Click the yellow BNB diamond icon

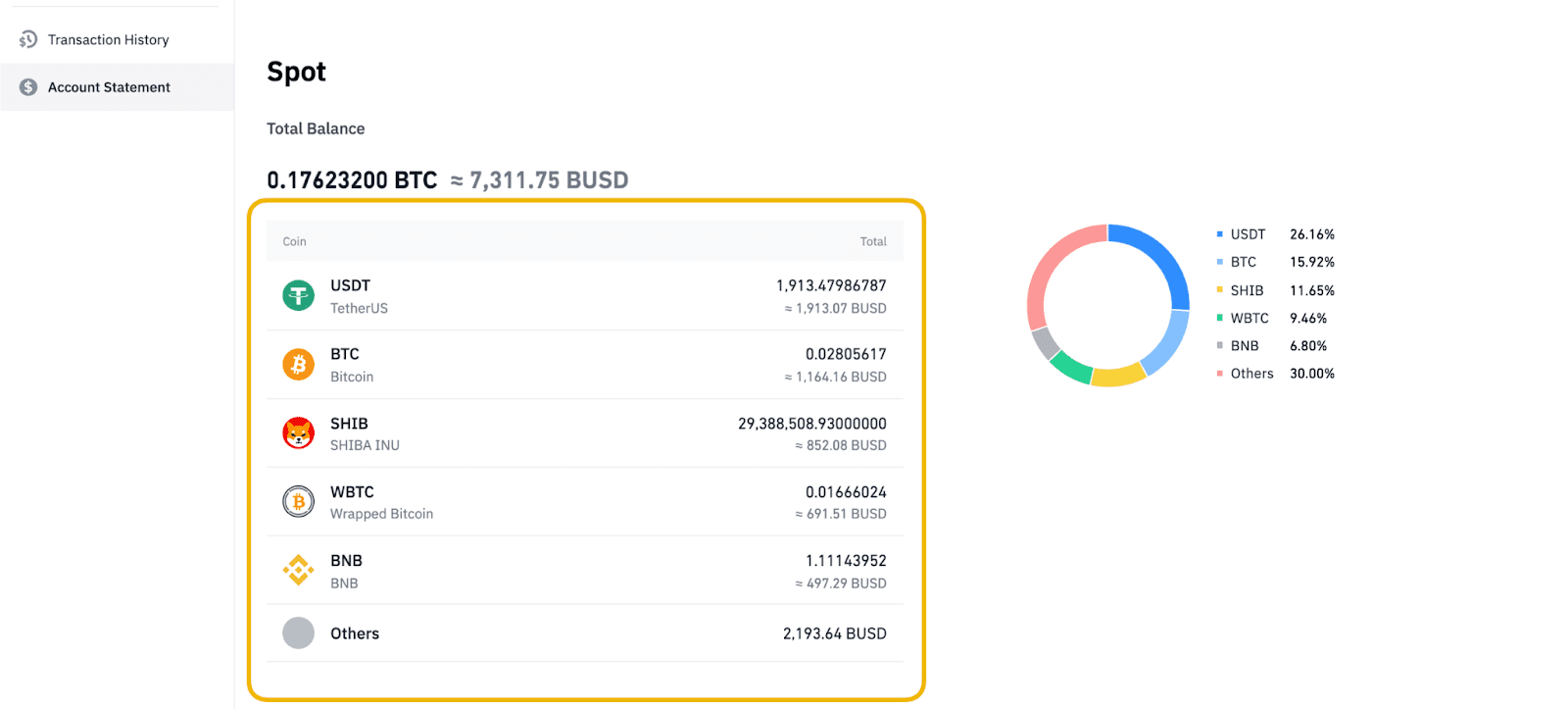pyautogui.click(x=298, y=570)
